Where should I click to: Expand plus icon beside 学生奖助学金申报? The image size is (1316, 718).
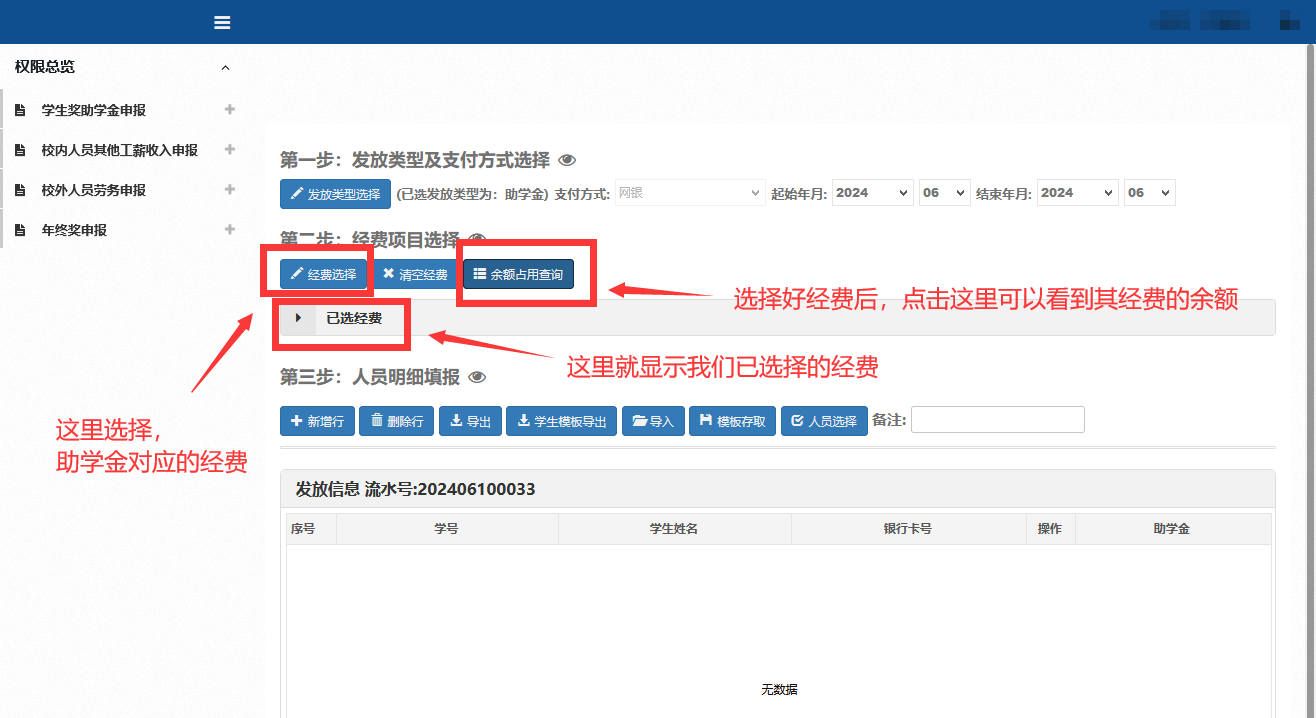[230, 109]
